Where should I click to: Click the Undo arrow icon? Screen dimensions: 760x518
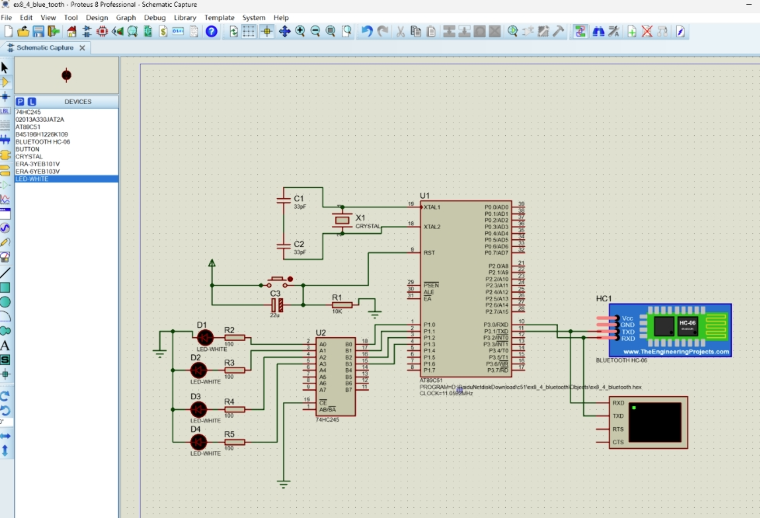[x=367, y=32]
